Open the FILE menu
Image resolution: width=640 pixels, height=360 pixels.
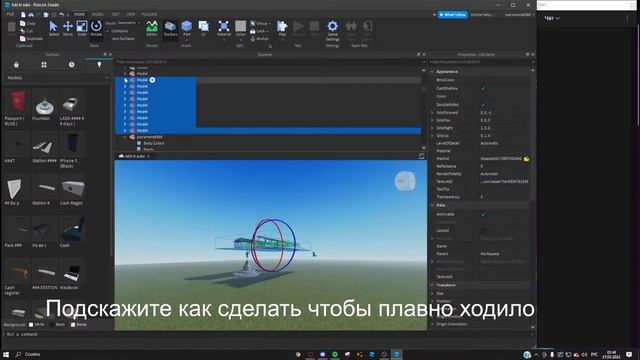pyautogui.click(x=11, y=14)
